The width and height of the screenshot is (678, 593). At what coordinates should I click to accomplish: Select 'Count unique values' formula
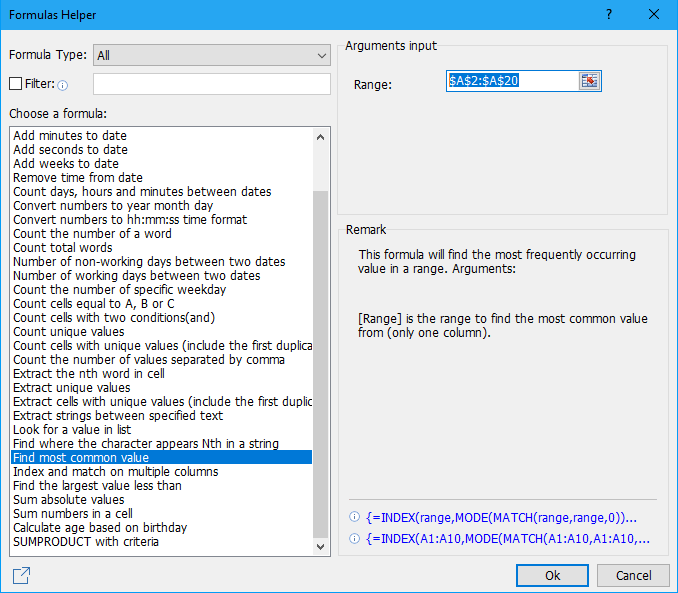click(x=68, y=332)
